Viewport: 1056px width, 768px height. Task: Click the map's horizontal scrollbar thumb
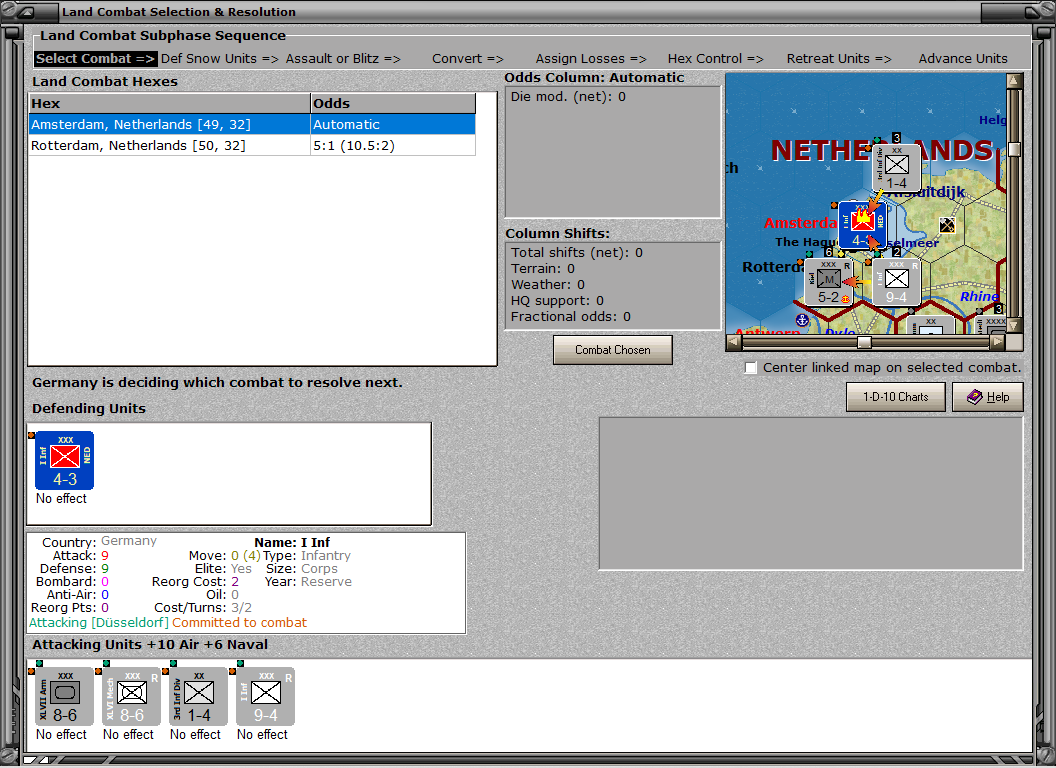point(864,342)
